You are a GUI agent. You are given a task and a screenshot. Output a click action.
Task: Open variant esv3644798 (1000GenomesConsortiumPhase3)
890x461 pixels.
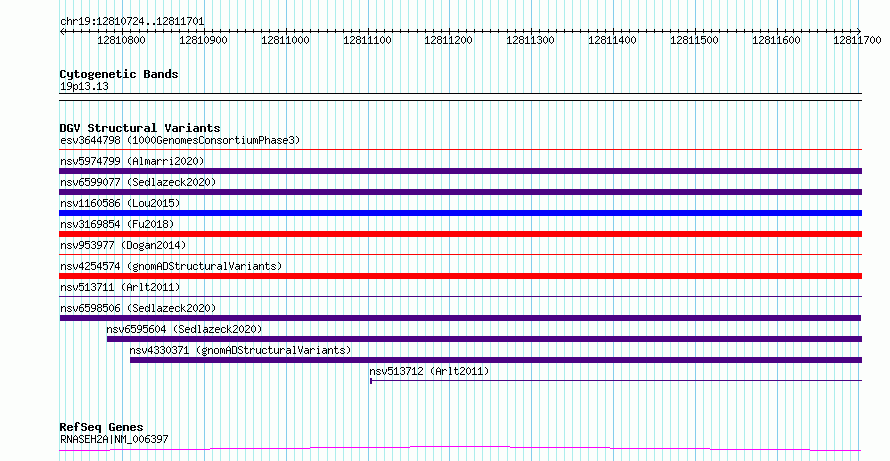pos(180,140)
